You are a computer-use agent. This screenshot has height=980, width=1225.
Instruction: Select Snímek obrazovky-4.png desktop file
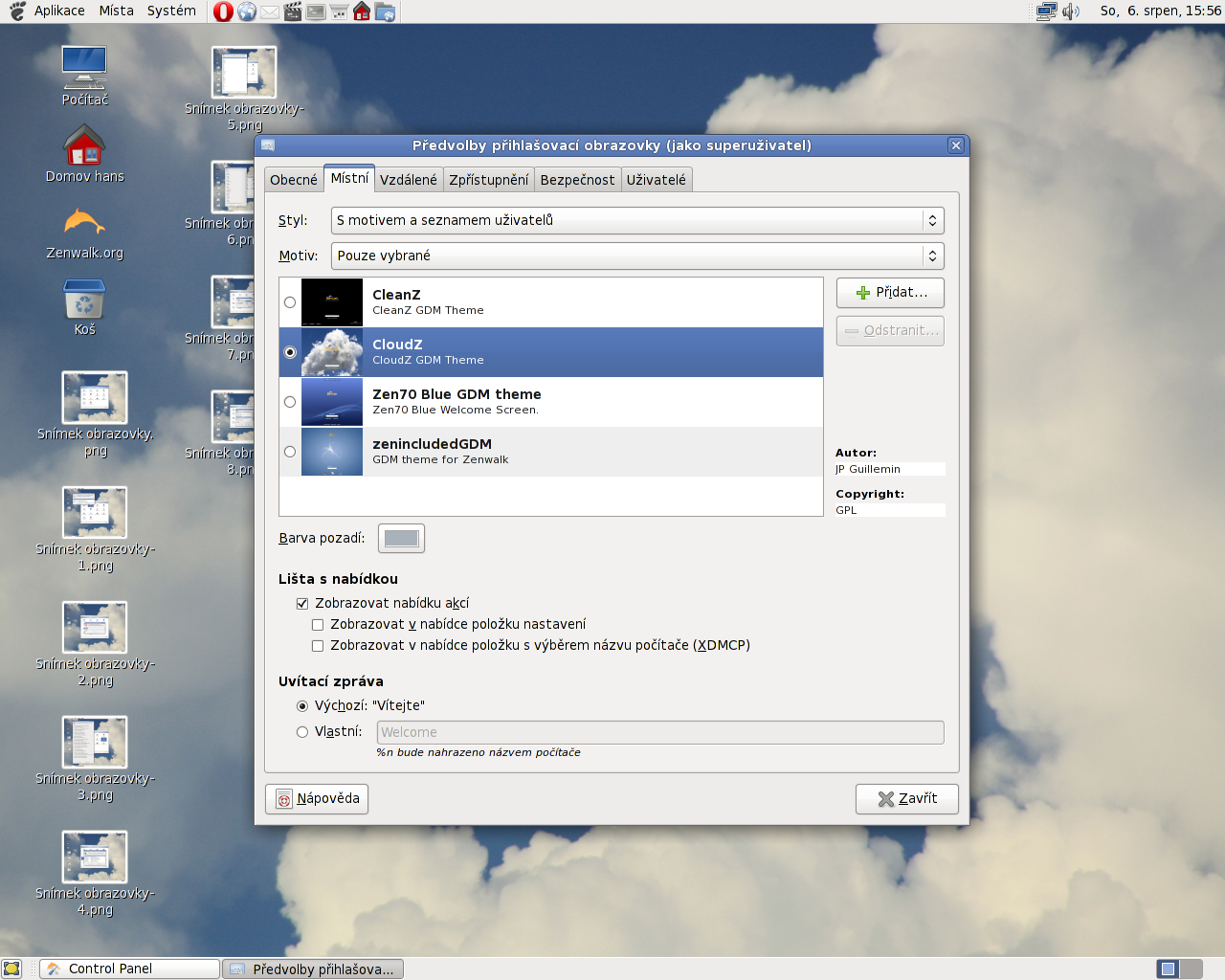[95, 873]
